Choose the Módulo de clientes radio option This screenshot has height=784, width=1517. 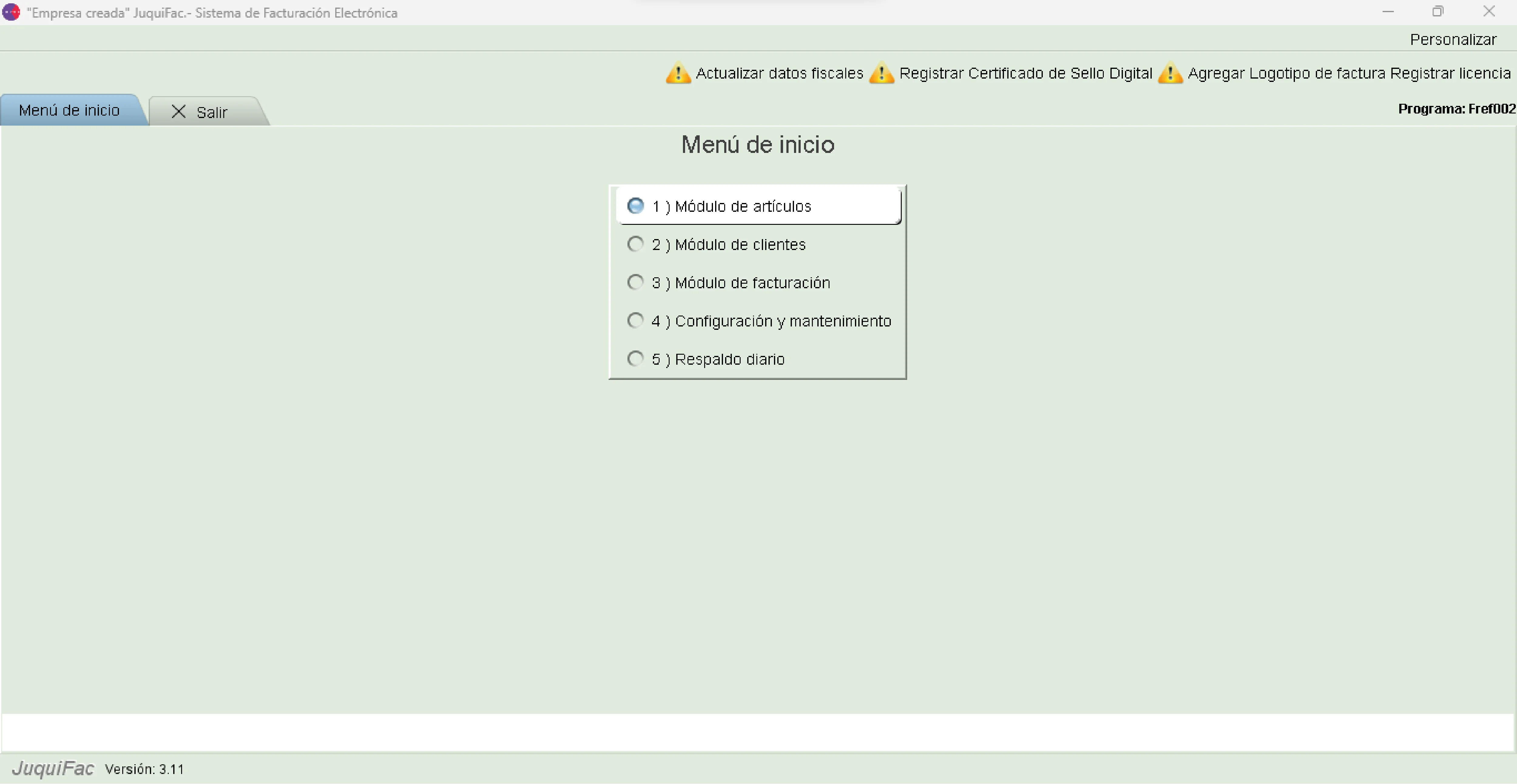click(635, 244)
